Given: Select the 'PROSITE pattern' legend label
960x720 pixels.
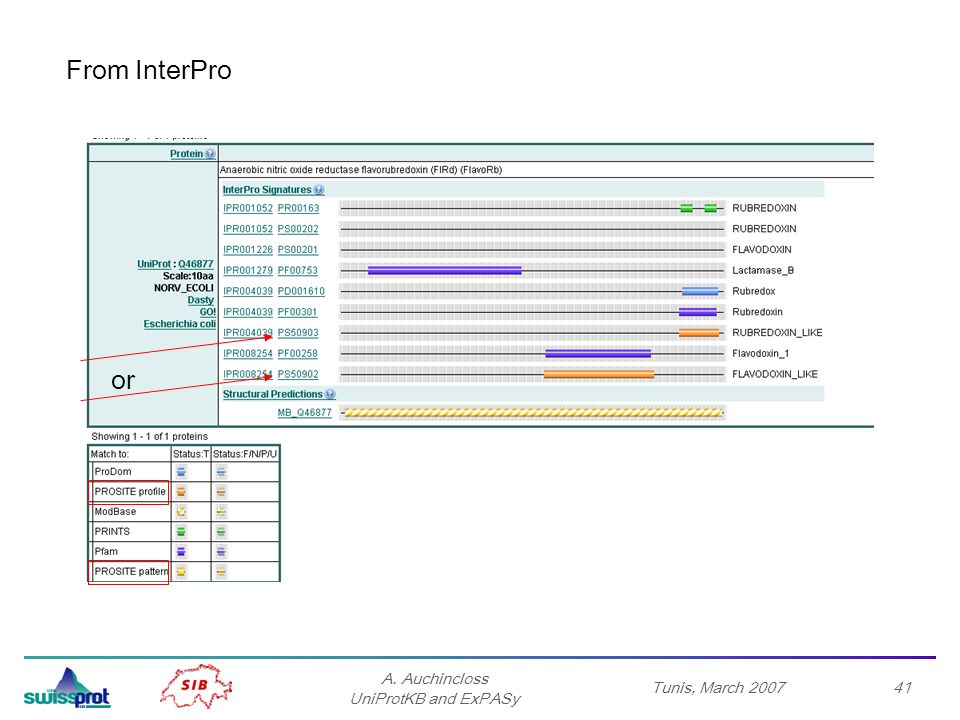Looking at the screenshot, I should pyautogui.click(x=130, y=572).
